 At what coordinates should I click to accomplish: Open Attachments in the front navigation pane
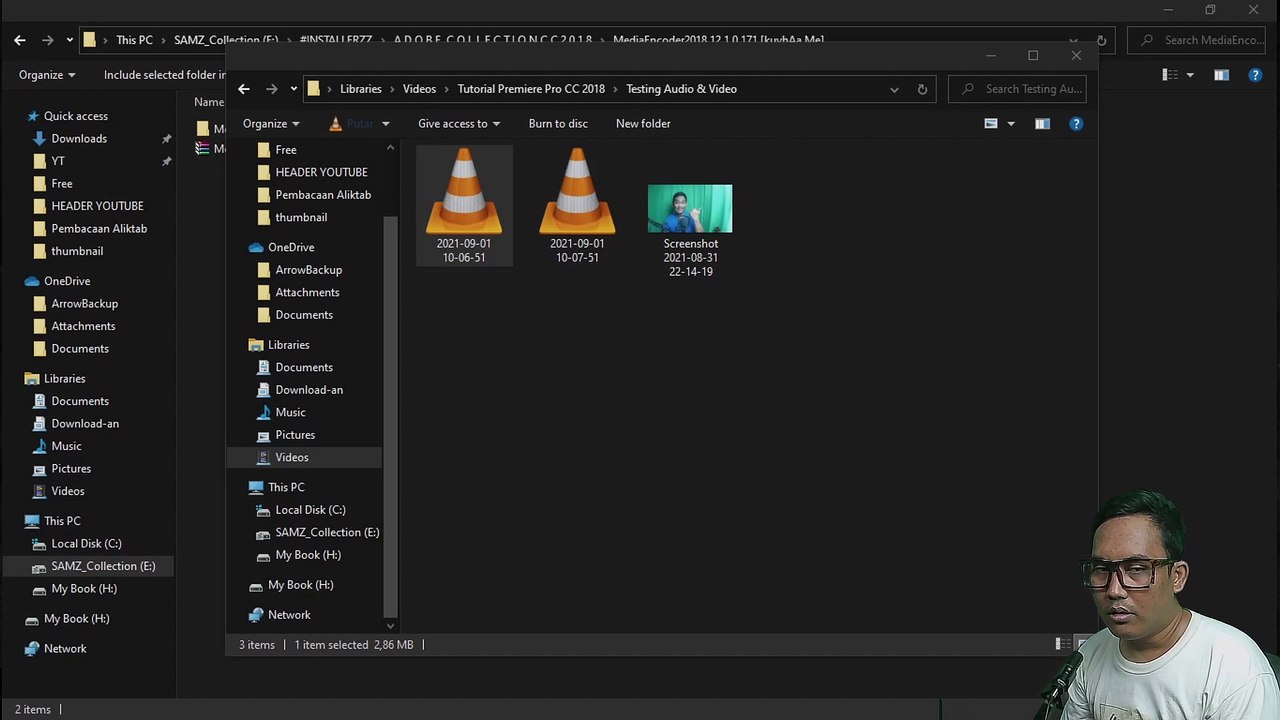[307, 292]
